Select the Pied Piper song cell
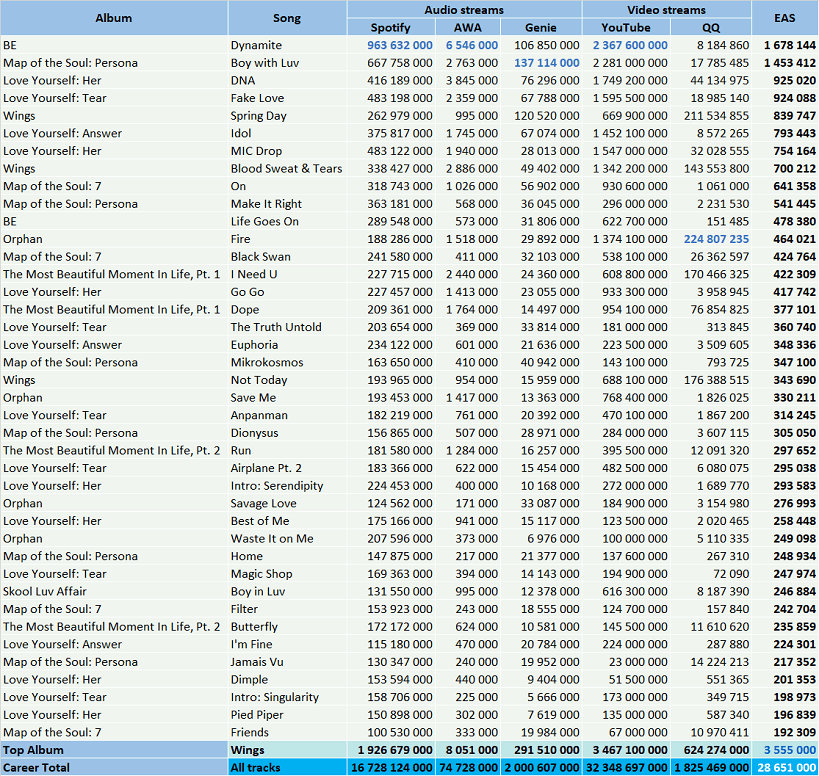This screenshot has height=776, width=819. (x=287, y=715)
